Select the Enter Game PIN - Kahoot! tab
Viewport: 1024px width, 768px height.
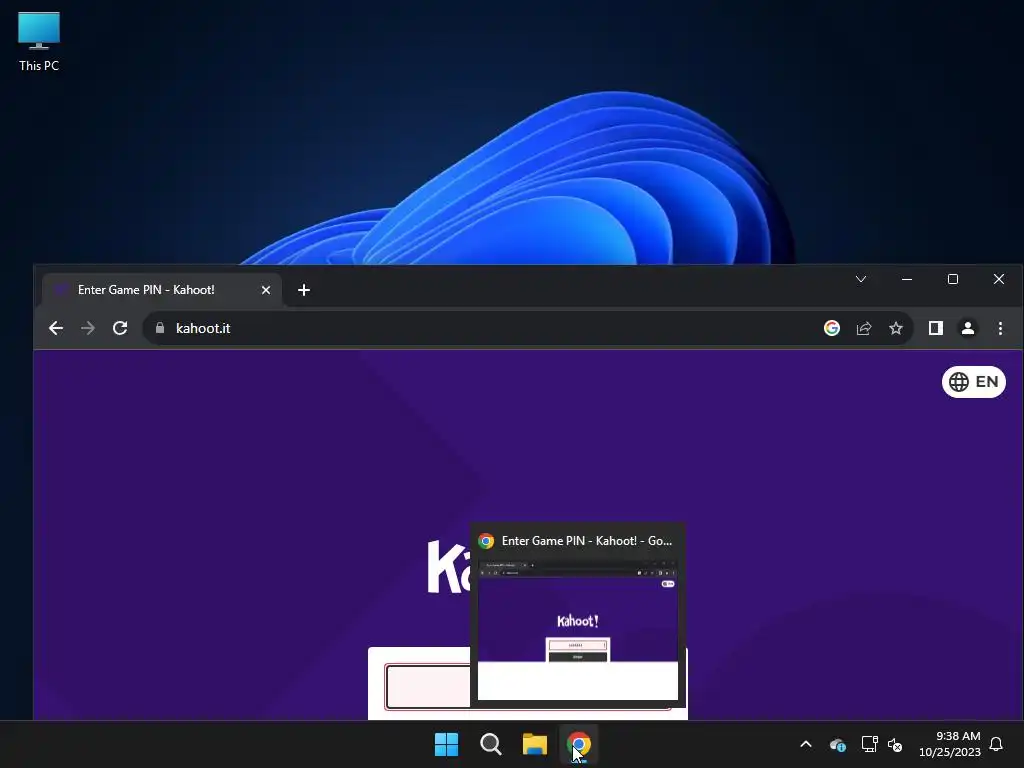(162, 290)
